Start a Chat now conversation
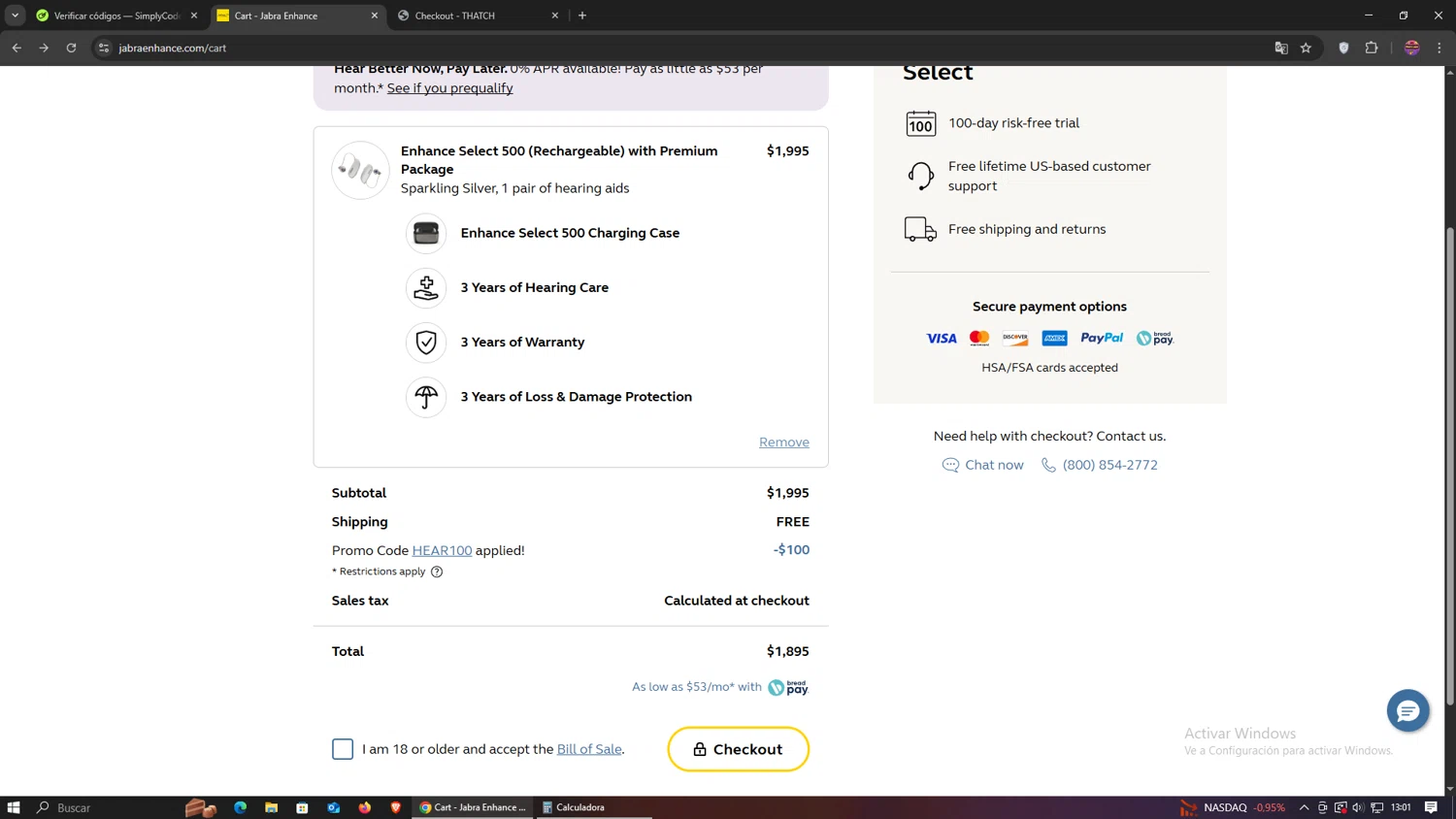1456x819 pixels. click(x=983, y=465)
